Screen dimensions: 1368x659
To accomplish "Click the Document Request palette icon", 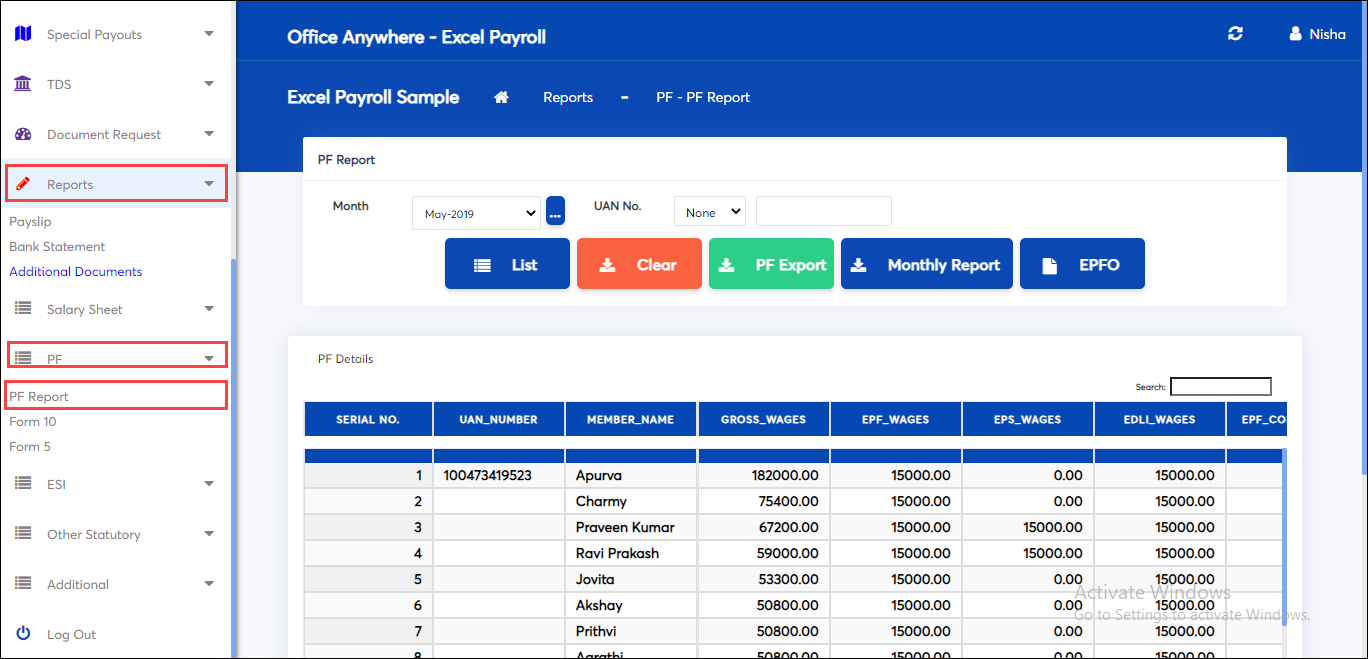I will tap(23, 134).
